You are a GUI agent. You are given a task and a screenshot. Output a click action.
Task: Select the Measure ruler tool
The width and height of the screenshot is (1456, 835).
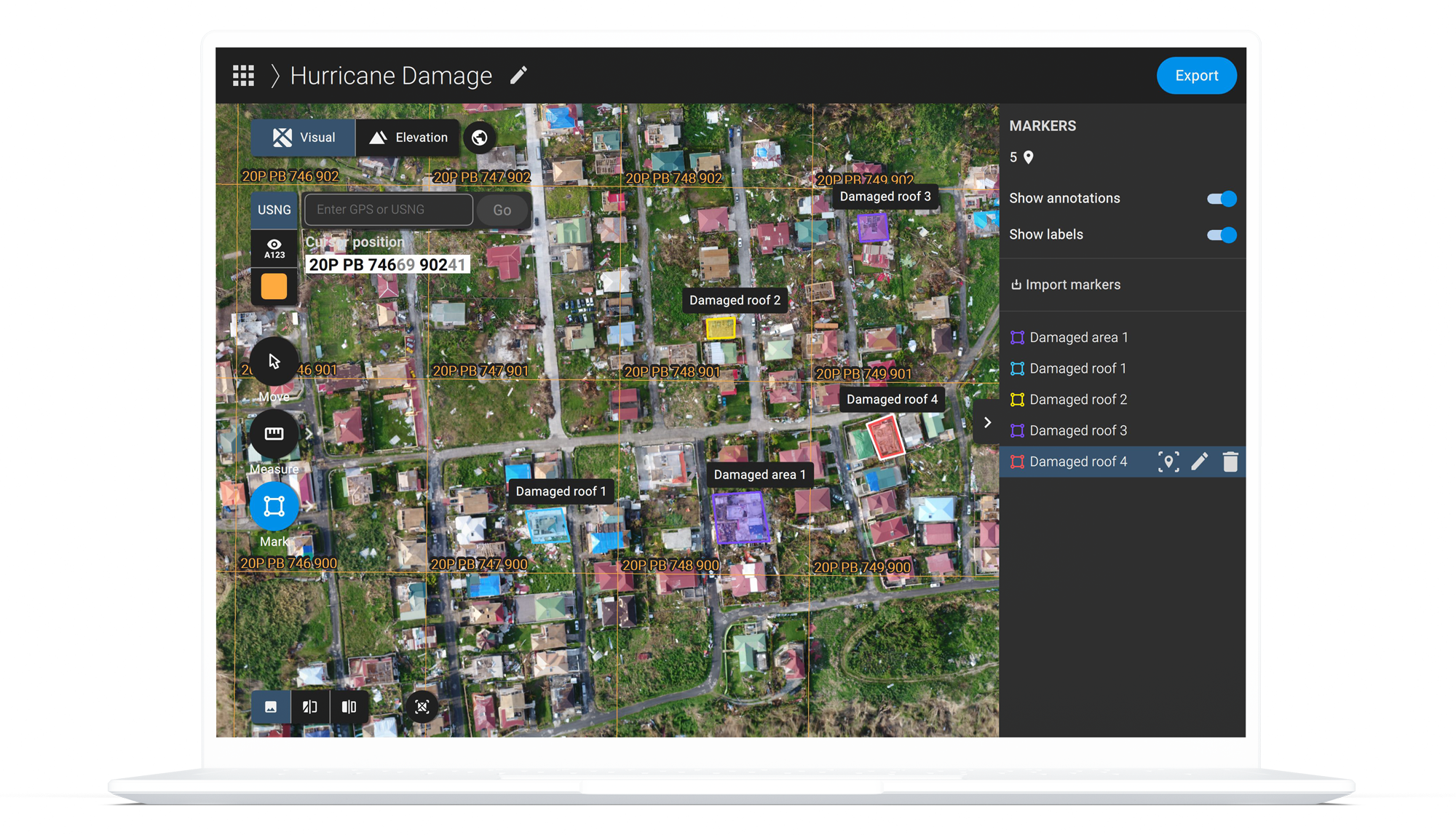tap(274, 434)
